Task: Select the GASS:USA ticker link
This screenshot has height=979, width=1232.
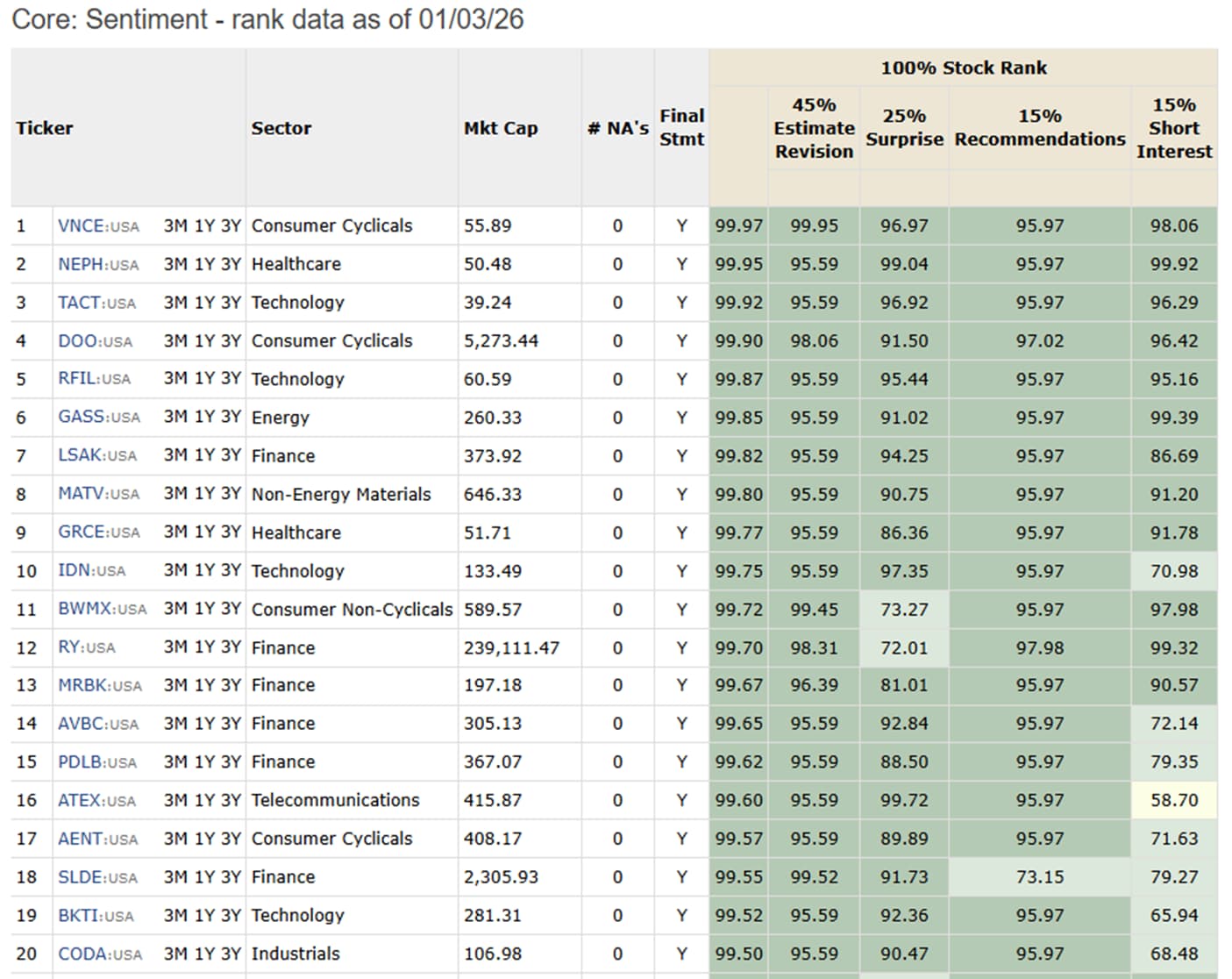Action: point(98,418)
